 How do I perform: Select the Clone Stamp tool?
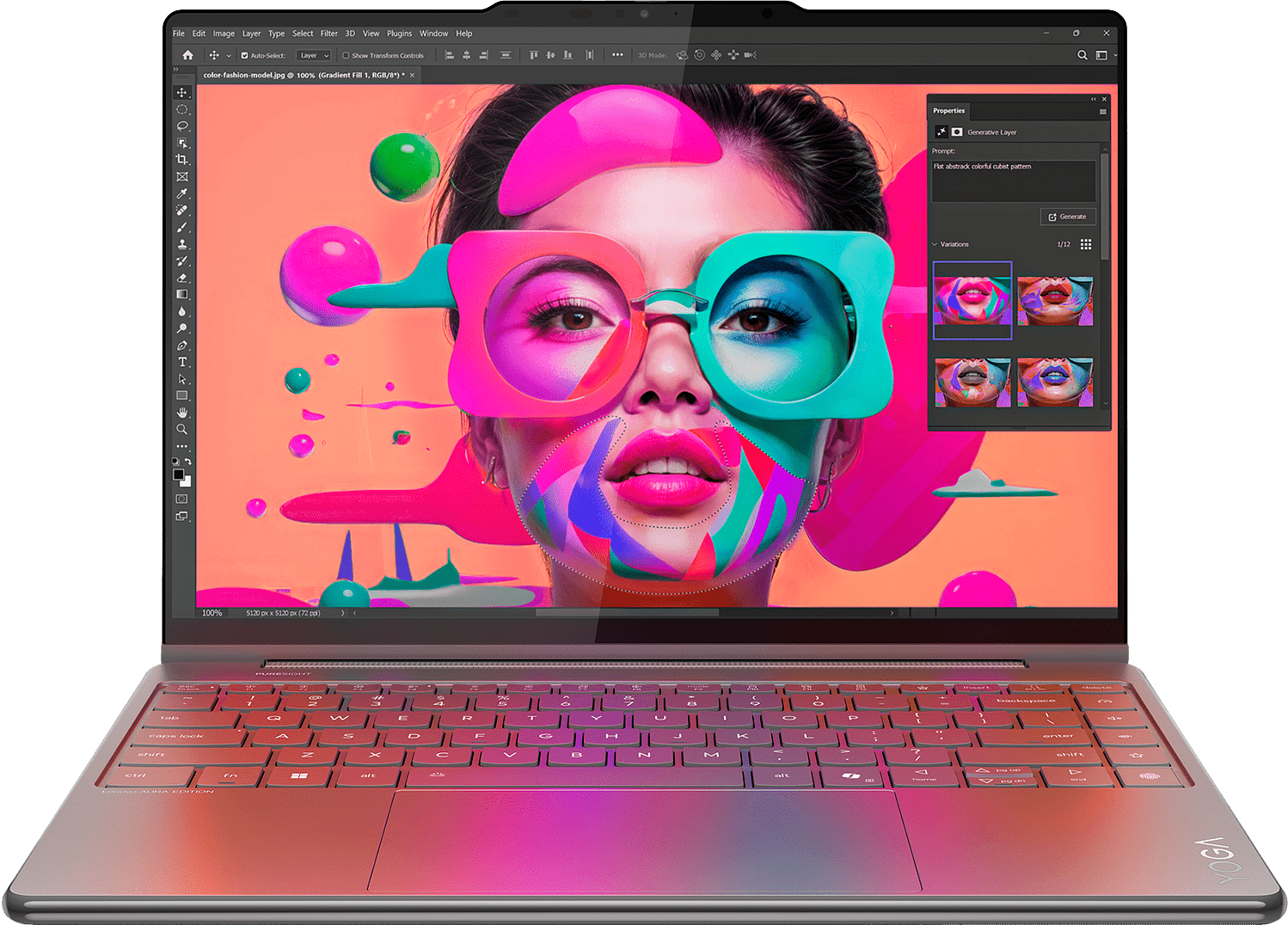pyautogui.click(x=182, y=244)
